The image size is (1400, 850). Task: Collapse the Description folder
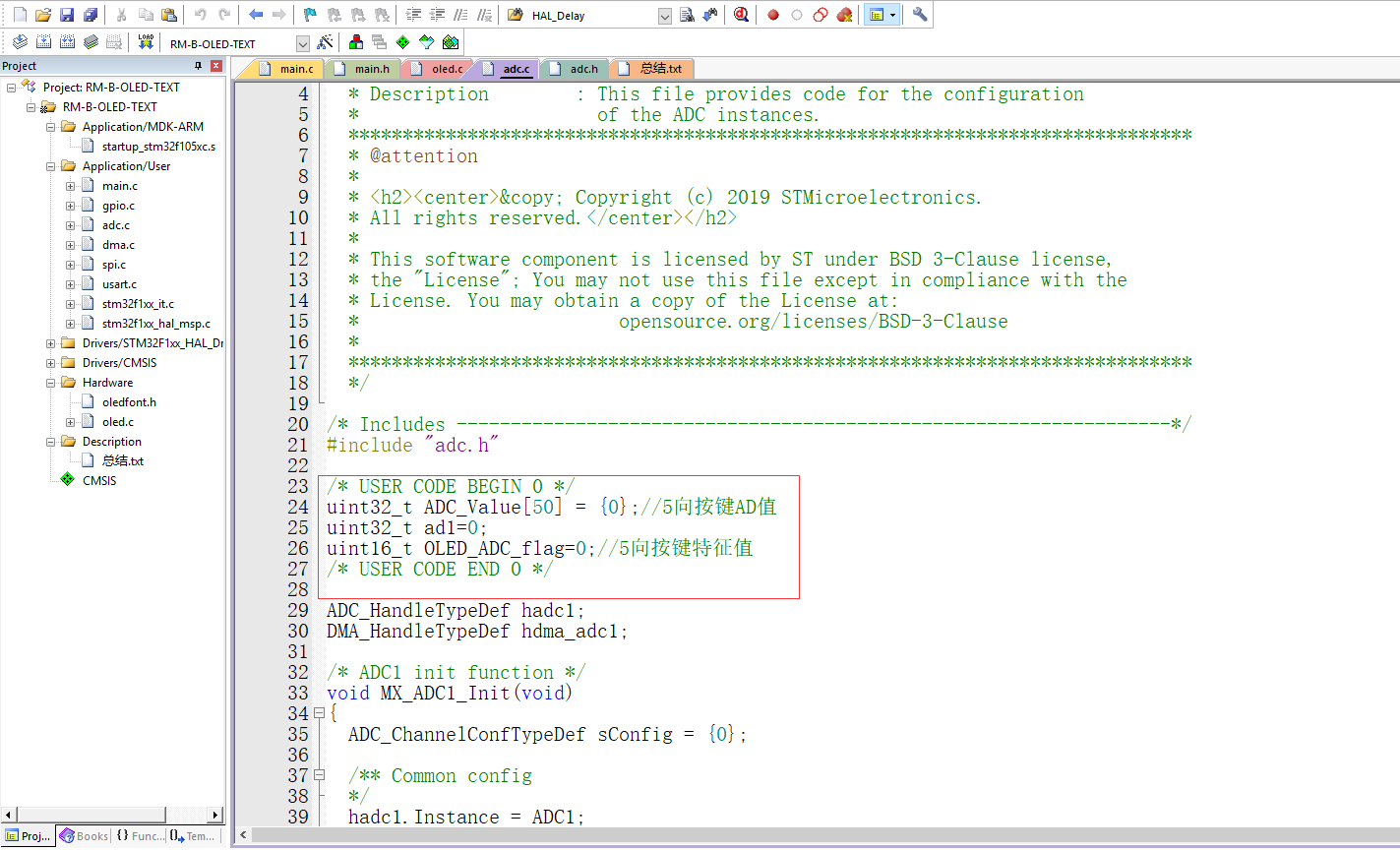[x=51, y=442]
